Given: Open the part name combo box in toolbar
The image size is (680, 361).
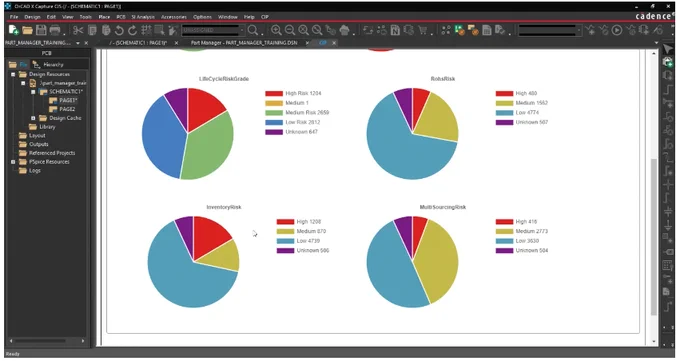Looking at the screenshot, I should pos(213,30).
